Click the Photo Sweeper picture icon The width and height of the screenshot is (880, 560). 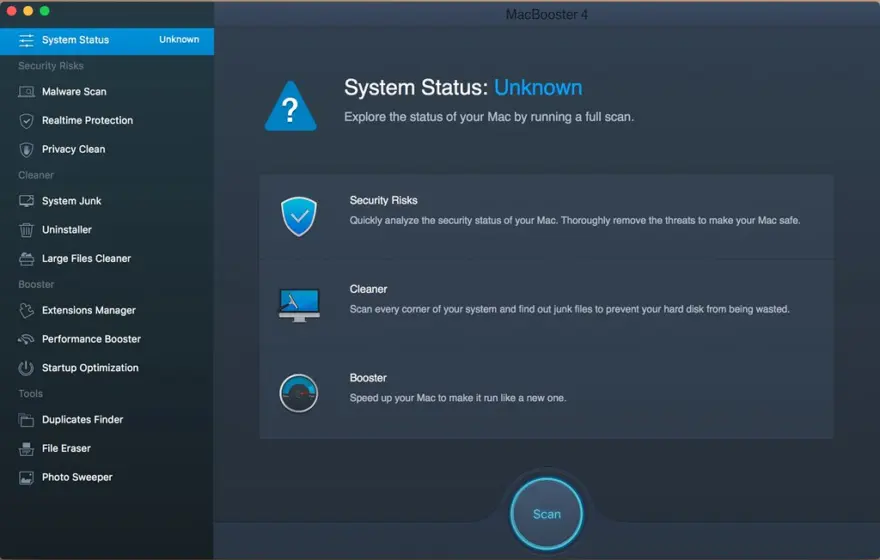pyautogui.click(x=26, y=478)
